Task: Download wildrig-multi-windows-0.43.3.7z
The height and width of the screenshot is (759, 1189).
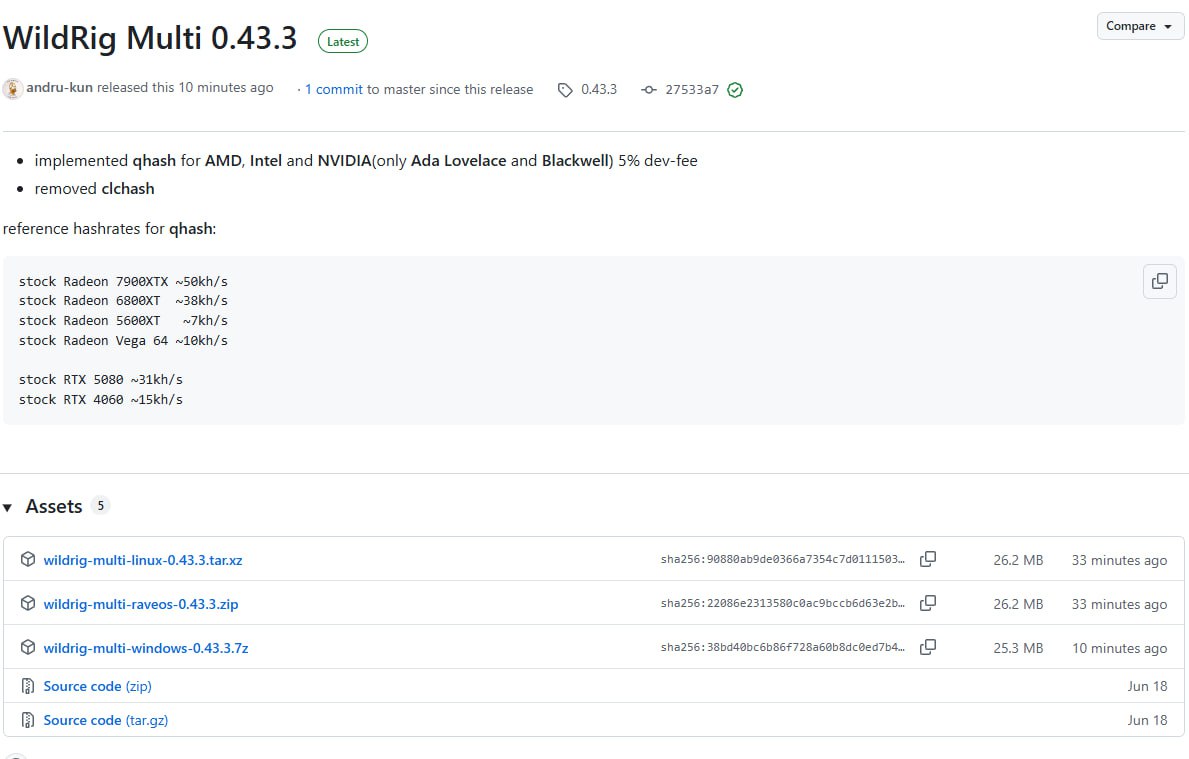Action: (x=146, y=648)
